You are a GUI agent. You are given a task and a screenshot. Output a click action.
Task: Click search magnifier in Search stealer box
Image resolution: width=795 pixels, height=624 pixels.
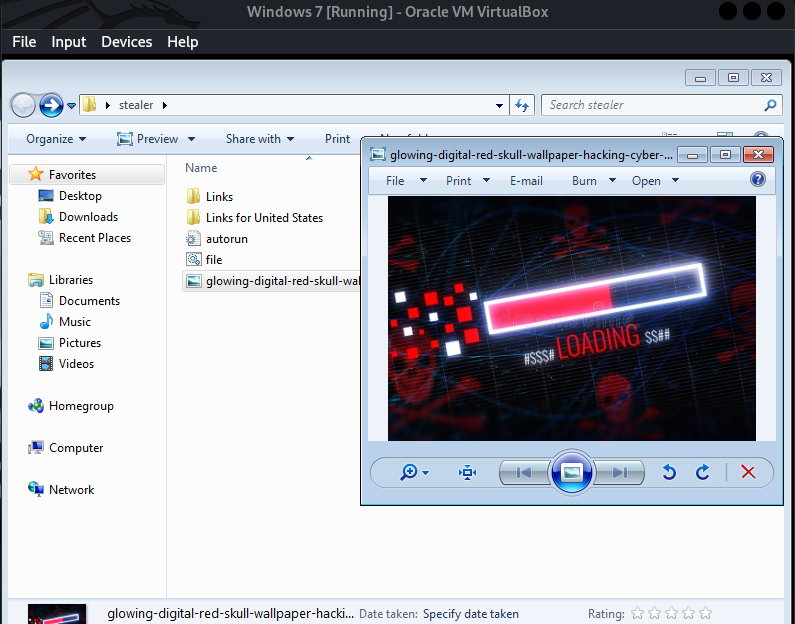(x=770, y=105)
